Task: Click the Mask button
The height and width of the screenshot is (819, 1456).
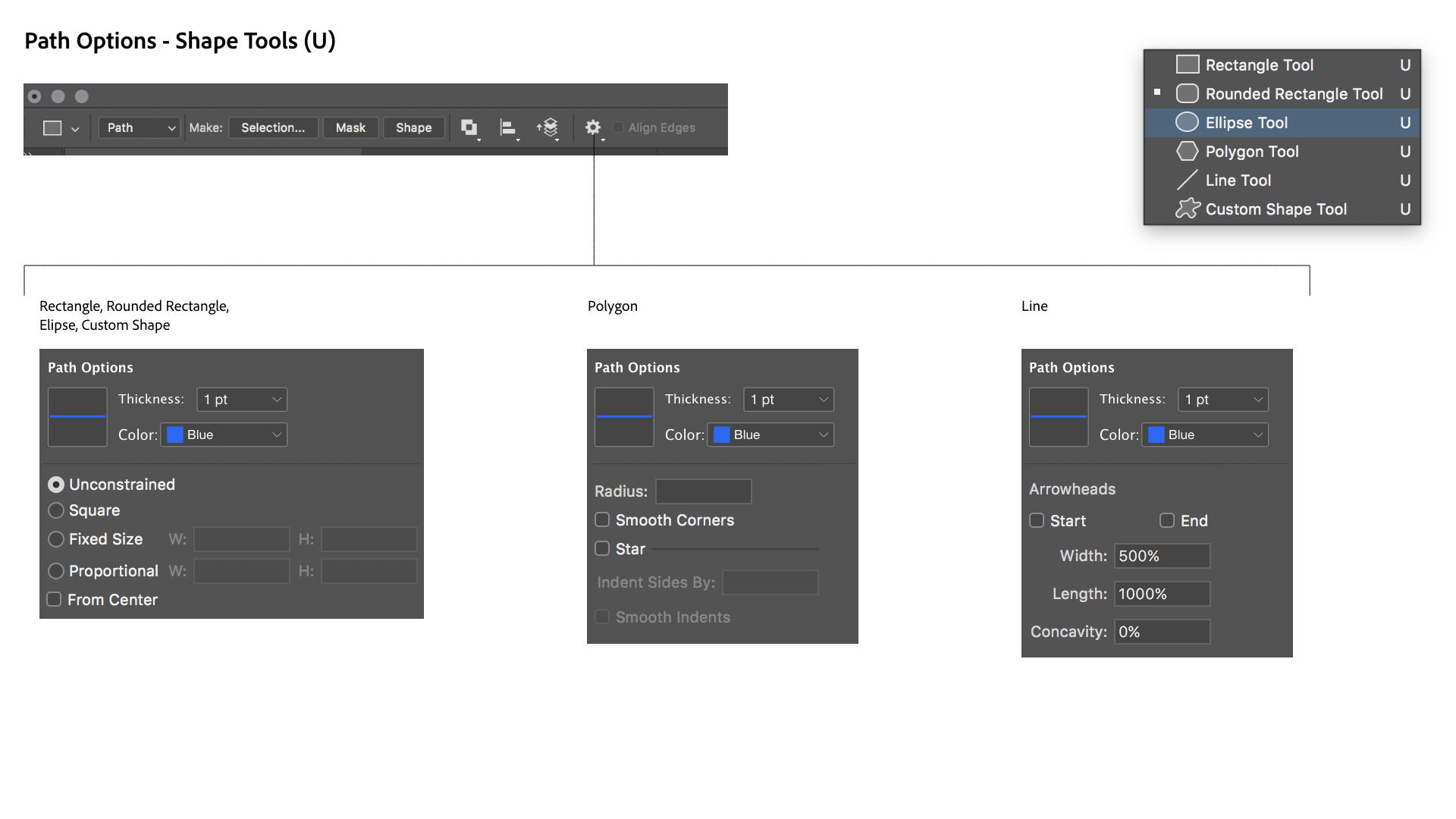Action: tap(350, 127)
